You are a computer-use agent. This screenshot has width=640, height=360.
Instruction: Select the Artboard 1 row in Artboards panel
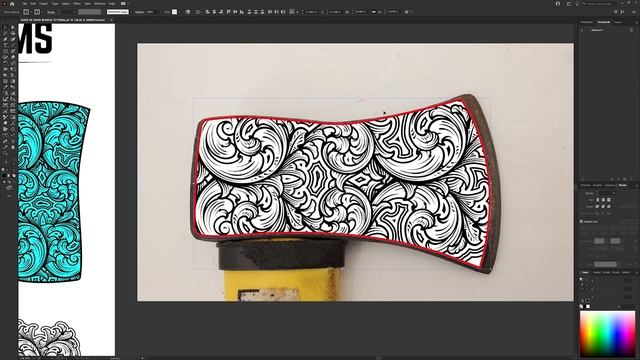pos(607,30)
